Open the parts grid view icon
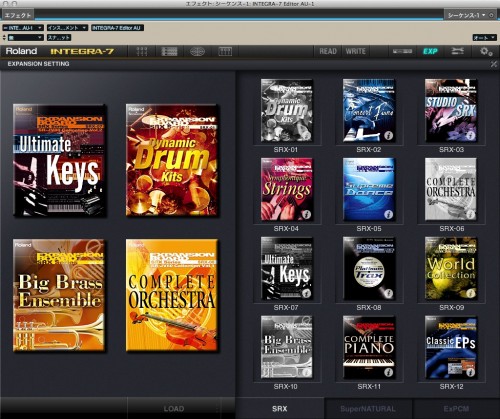This screenshot has height=419, width=500. pos(142,51)
